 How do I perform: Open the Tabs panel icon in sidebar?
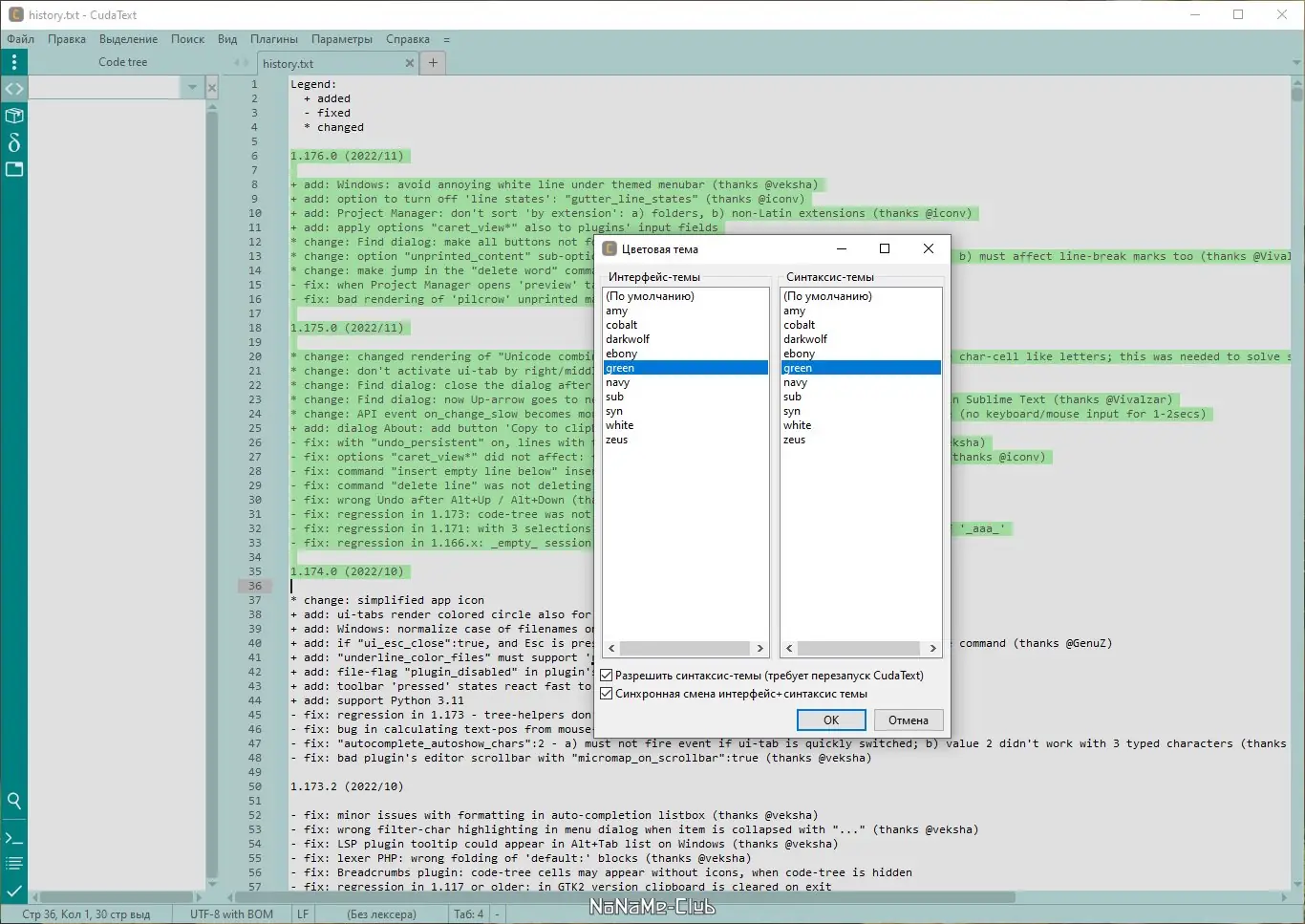14,169
